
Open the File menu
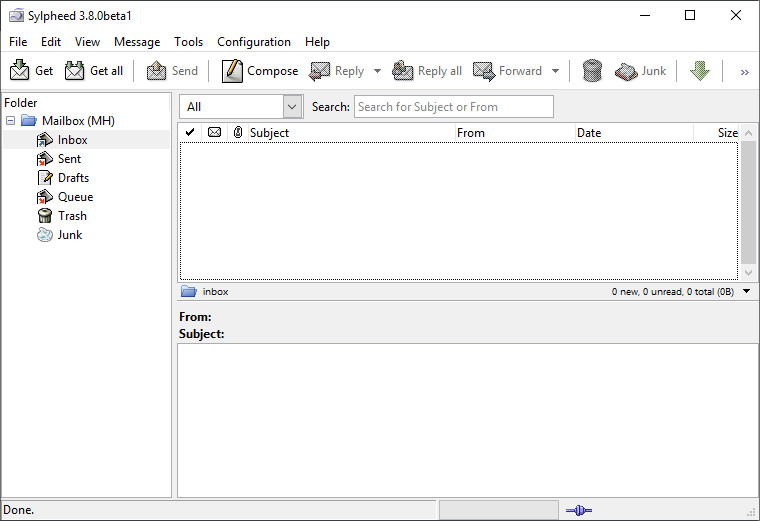(18, 42)
